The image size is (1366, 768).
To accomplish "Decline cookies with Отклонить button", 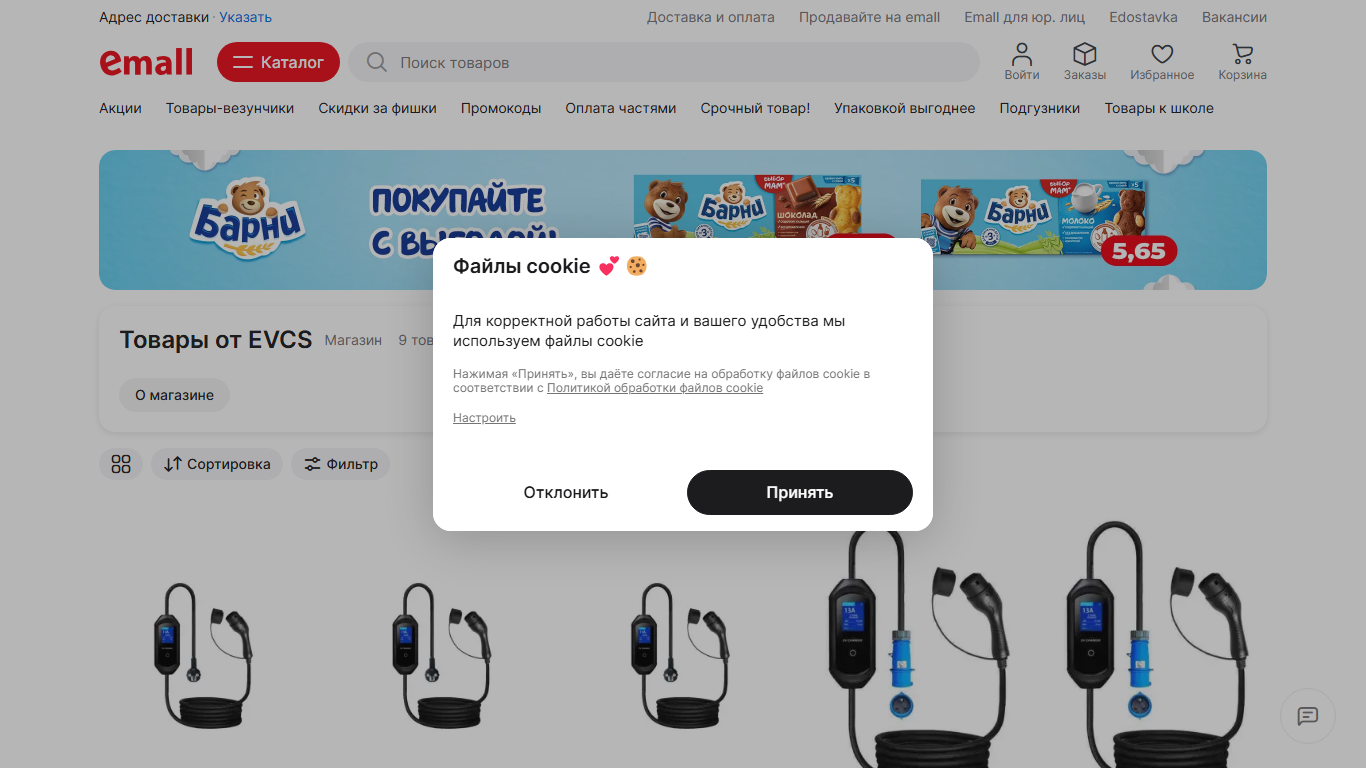I will click(566, 492).
